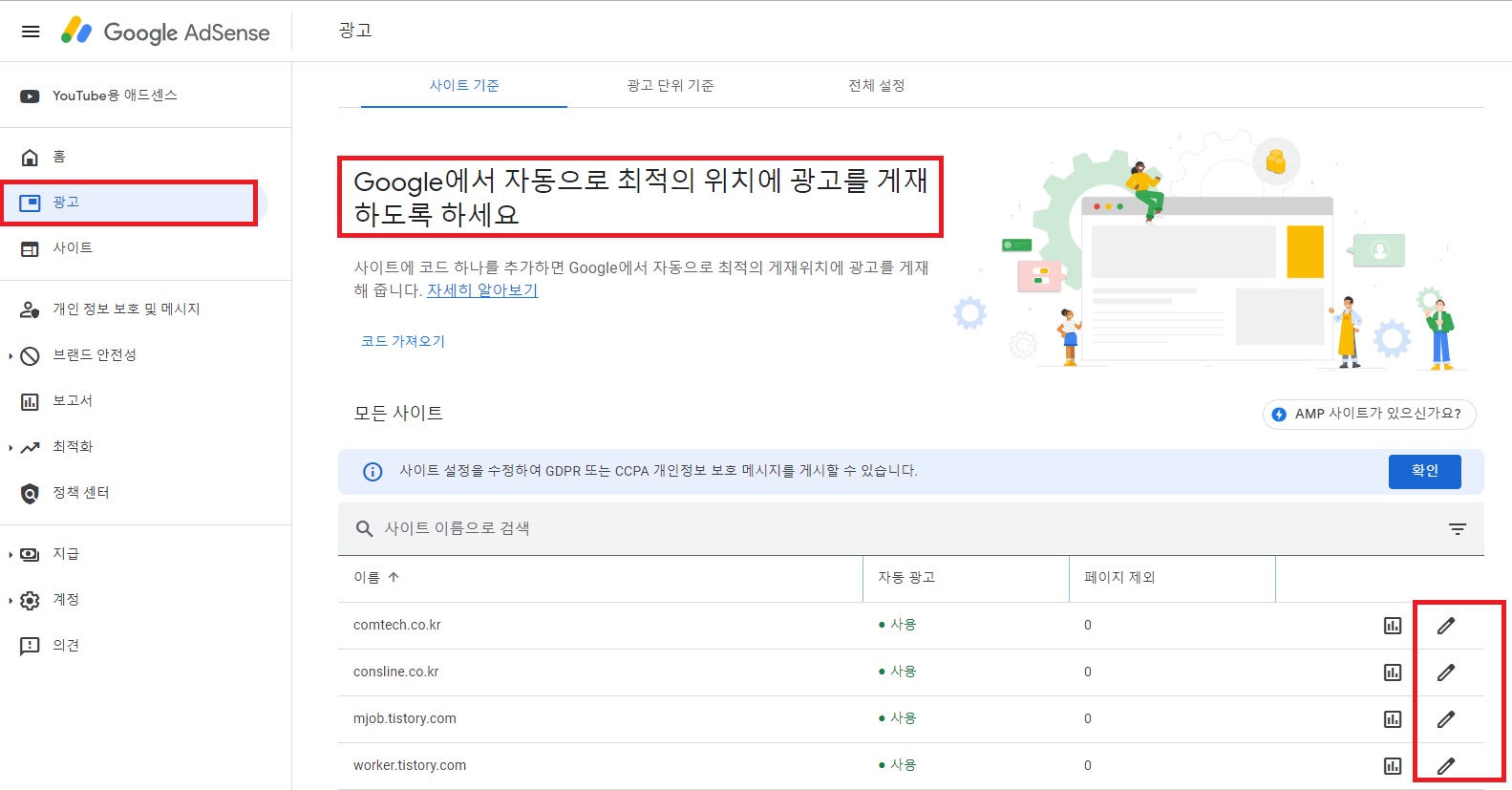Click 사용 status for comtech.co.kr
This screenshot has height=790, width=1512.
(897, 625)
